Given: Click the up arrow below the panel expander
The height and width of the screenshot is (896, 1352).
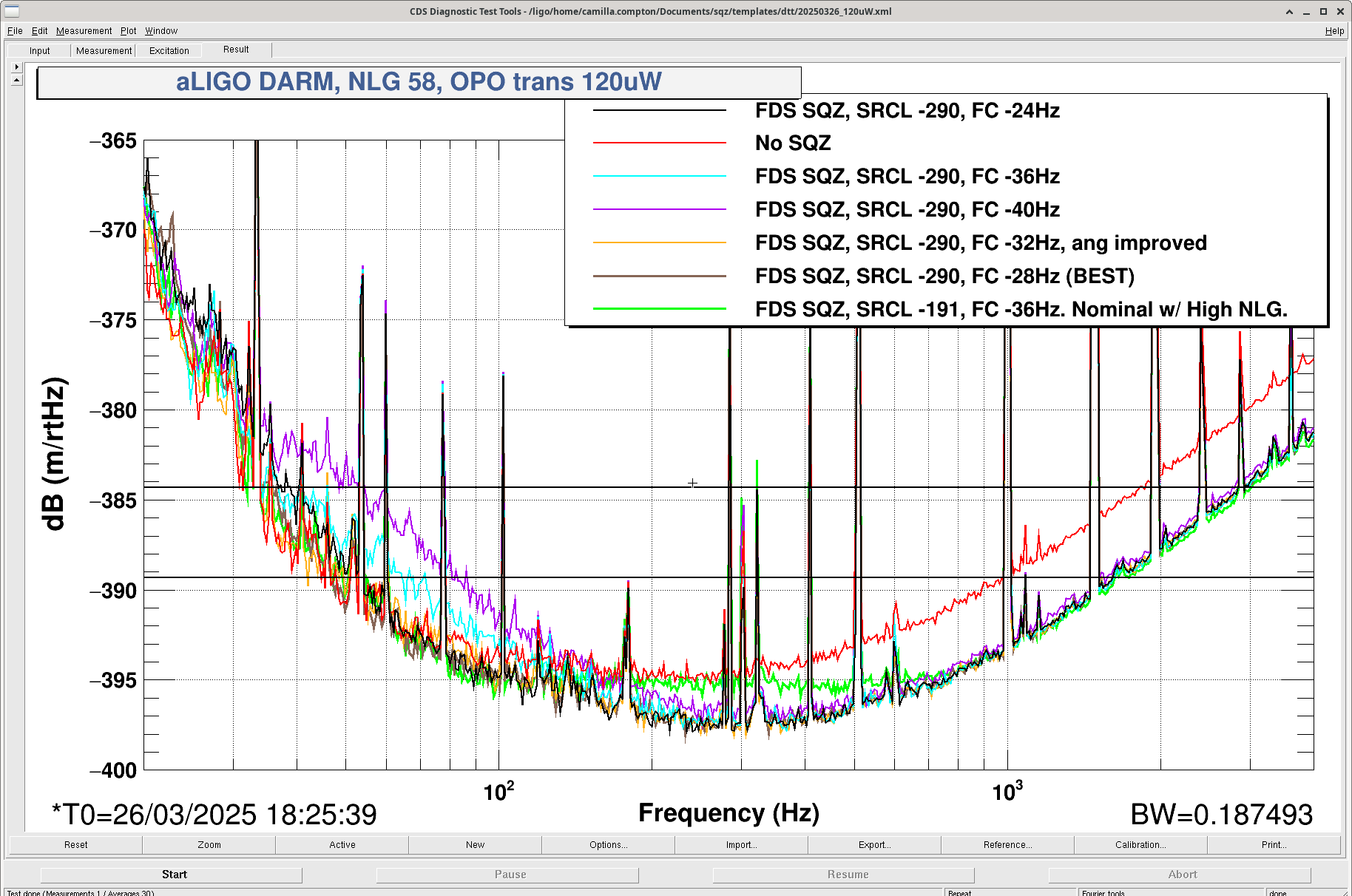Looking at the screenshot, I should click(16, 79).
